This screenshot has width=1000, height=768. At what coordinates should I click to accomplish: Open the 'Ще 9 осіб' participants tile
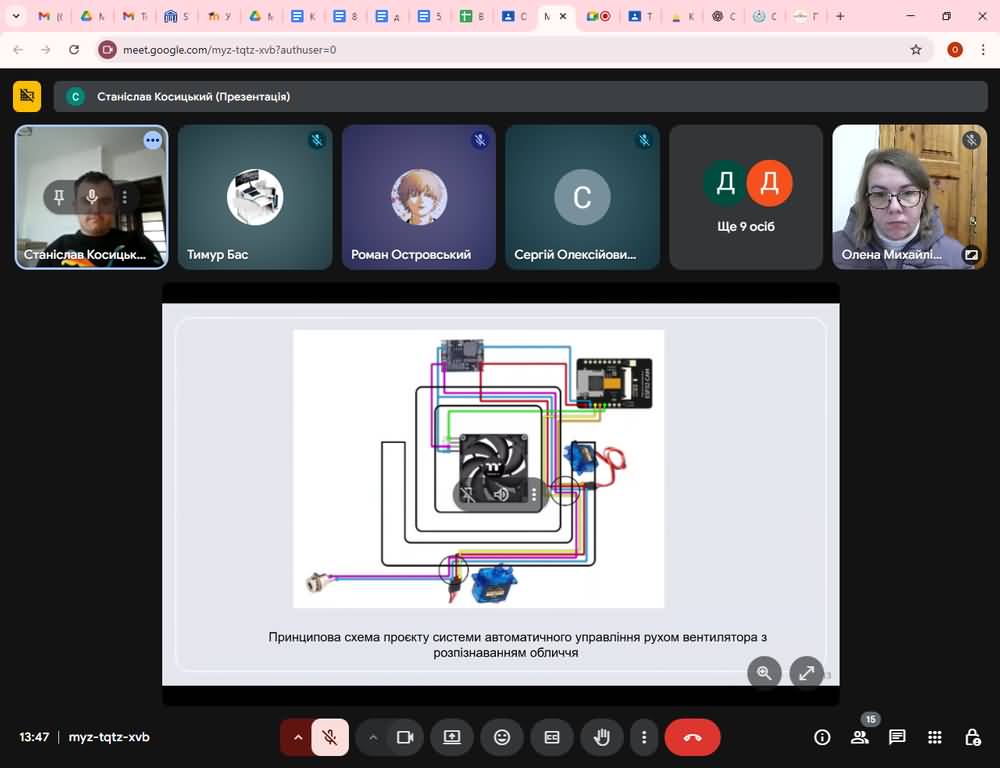point(747,197)
